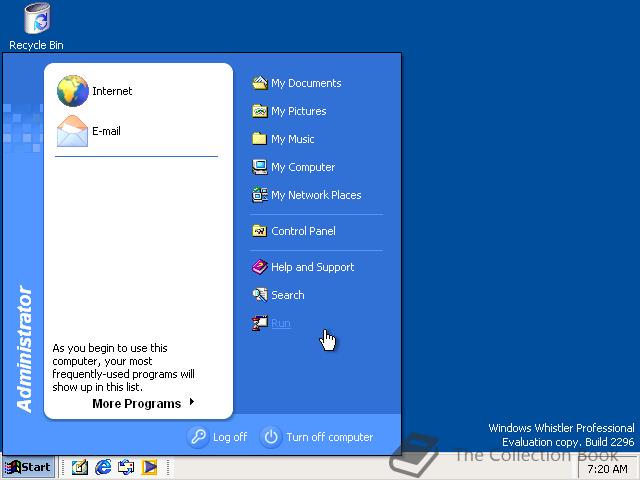Click the 7:20 AM clock
Viewport: 640px width, 480px height.
tap(607, 469)
